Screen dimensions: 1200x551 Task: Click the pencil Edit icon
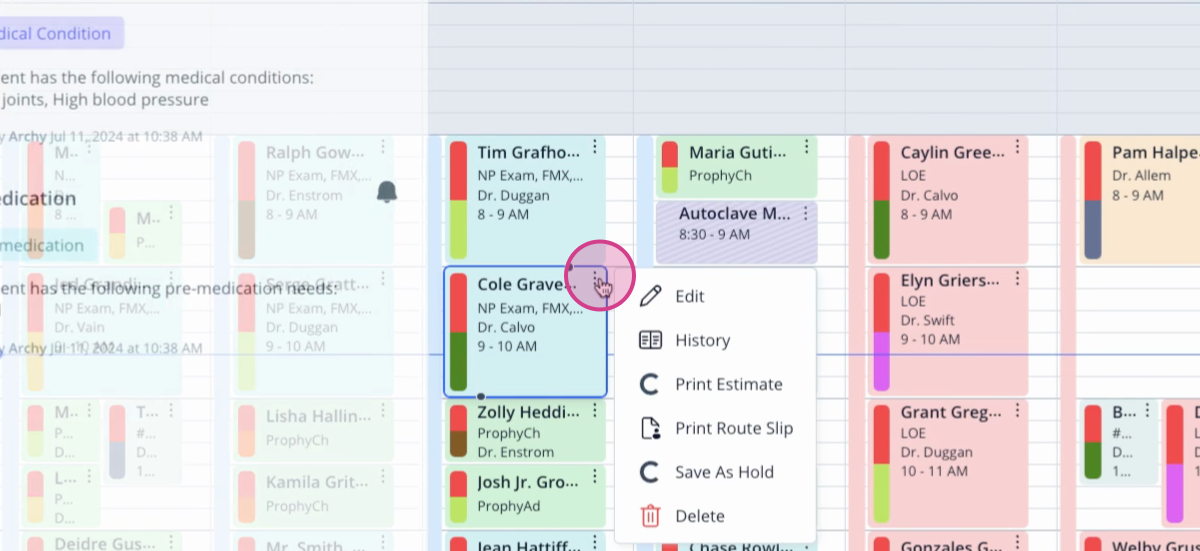[650, 296]
